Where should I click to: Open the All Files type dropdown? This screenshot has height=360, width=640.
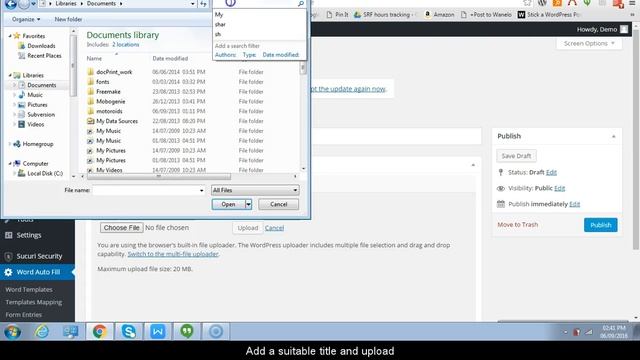(x=255, y=190)
